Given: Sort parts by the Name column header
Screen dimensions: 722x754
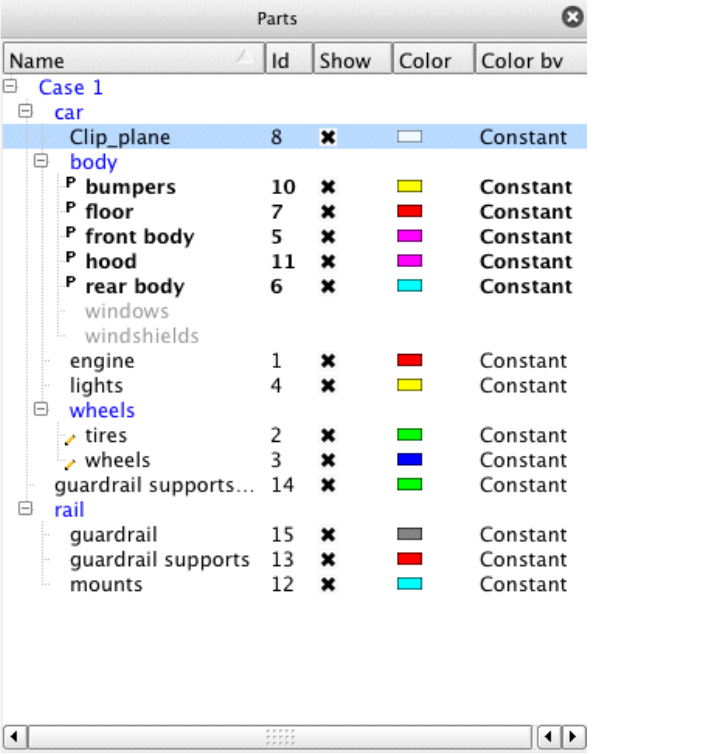Looking at the screenshot, I should click(x=120, y=60).
